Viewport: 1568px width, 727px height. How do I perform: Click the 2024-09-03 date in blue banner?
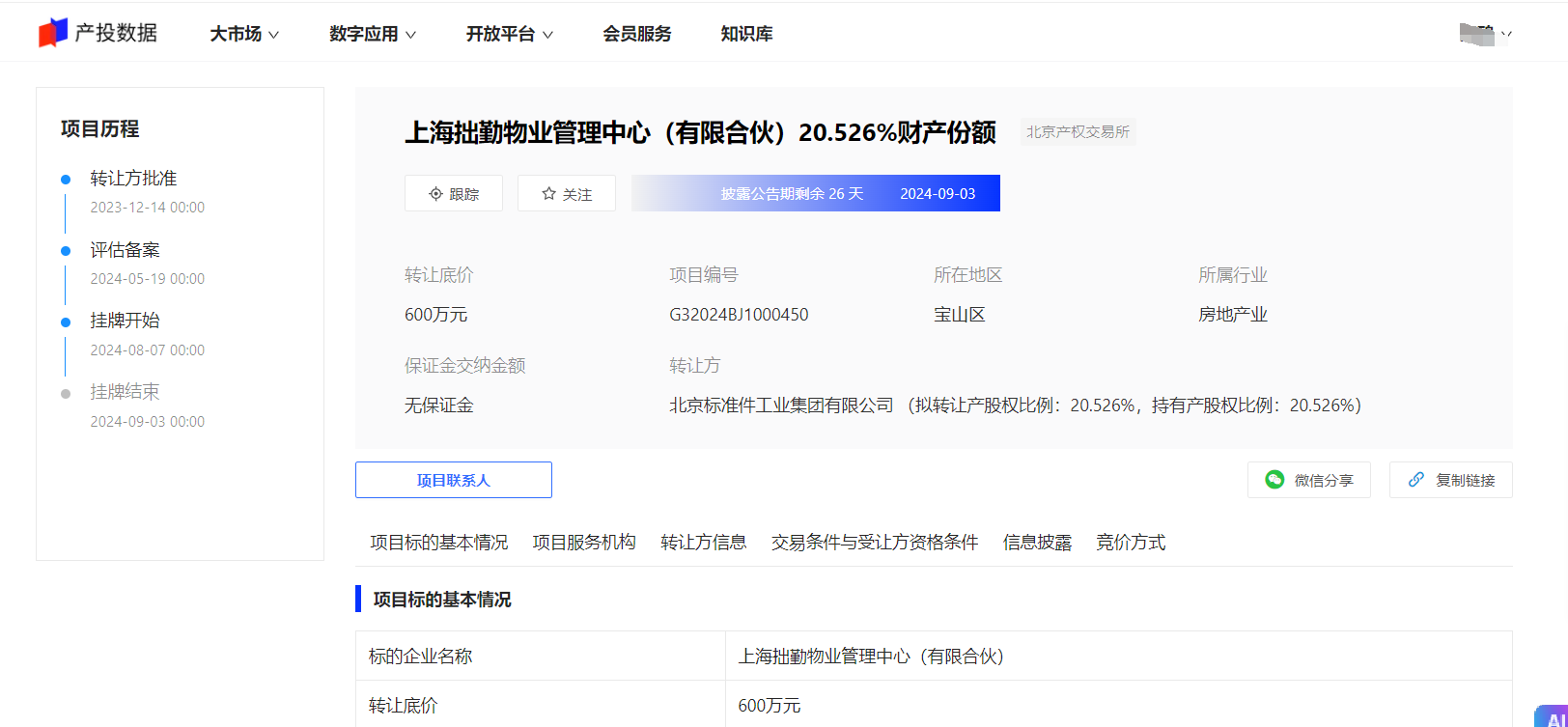[938, 194]
